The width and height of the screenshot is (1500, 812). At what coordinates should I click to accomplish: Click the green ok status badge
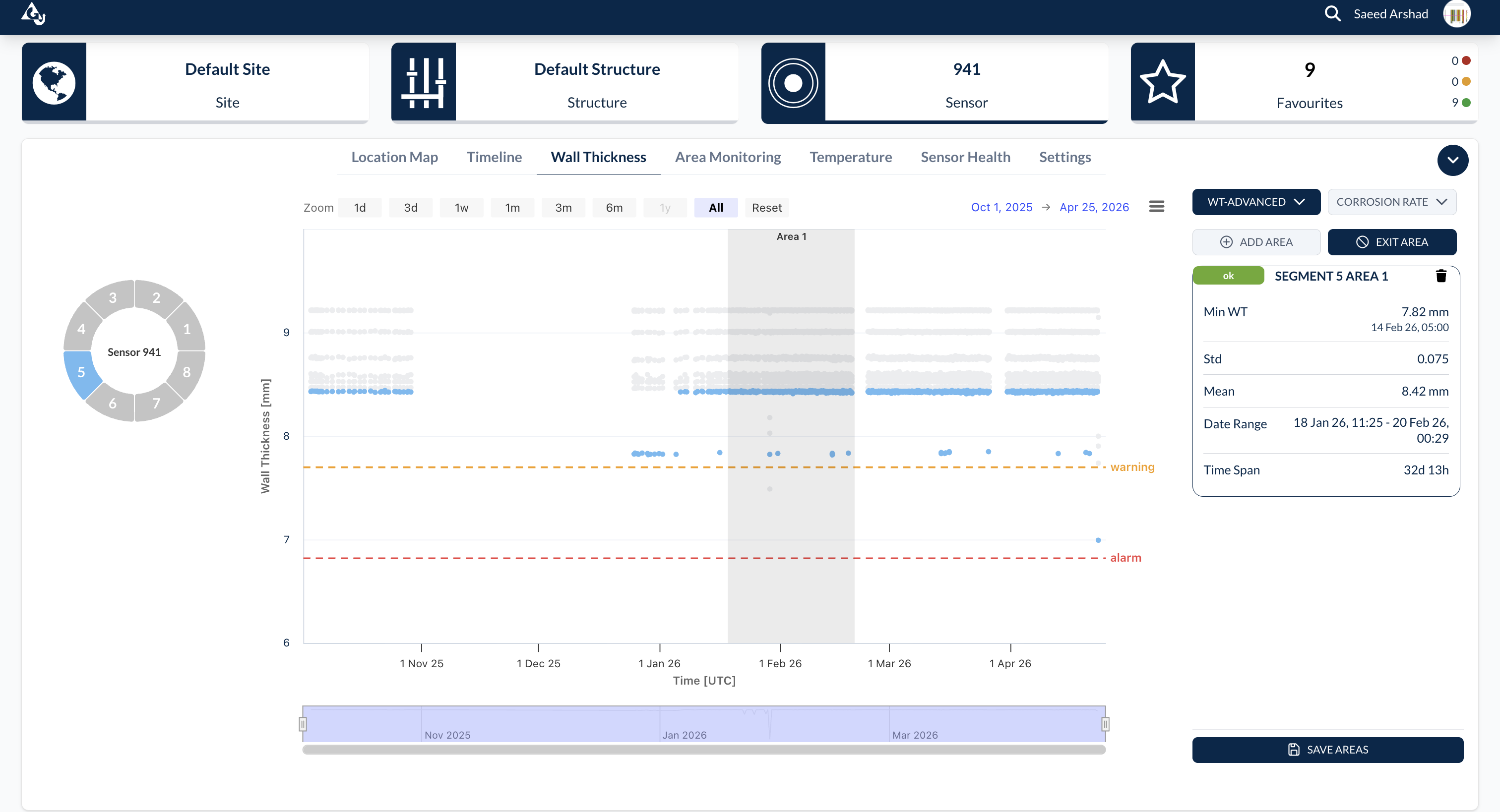(x=1228, y=276)
